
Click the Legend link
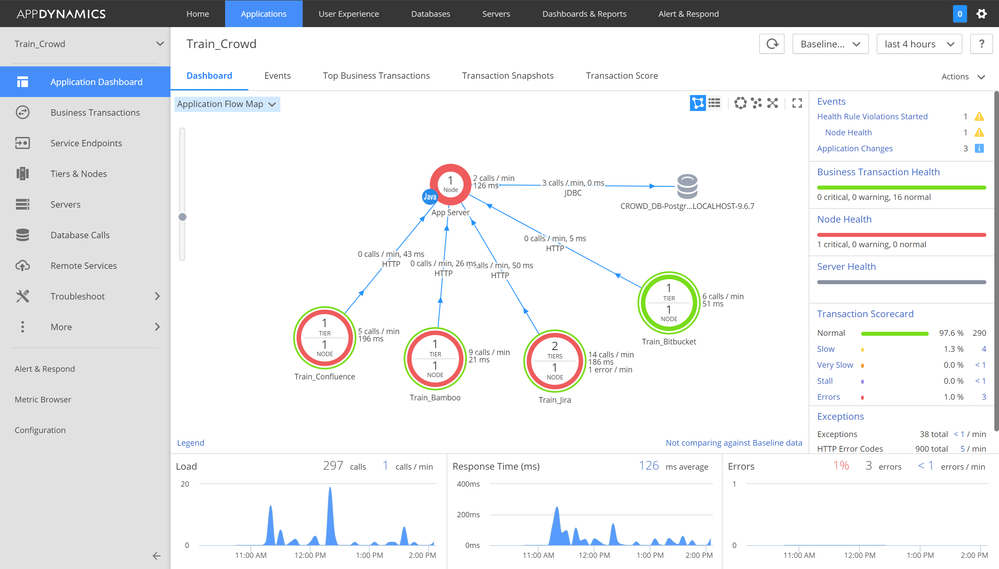pyautogui.click(x=190, y=443)
